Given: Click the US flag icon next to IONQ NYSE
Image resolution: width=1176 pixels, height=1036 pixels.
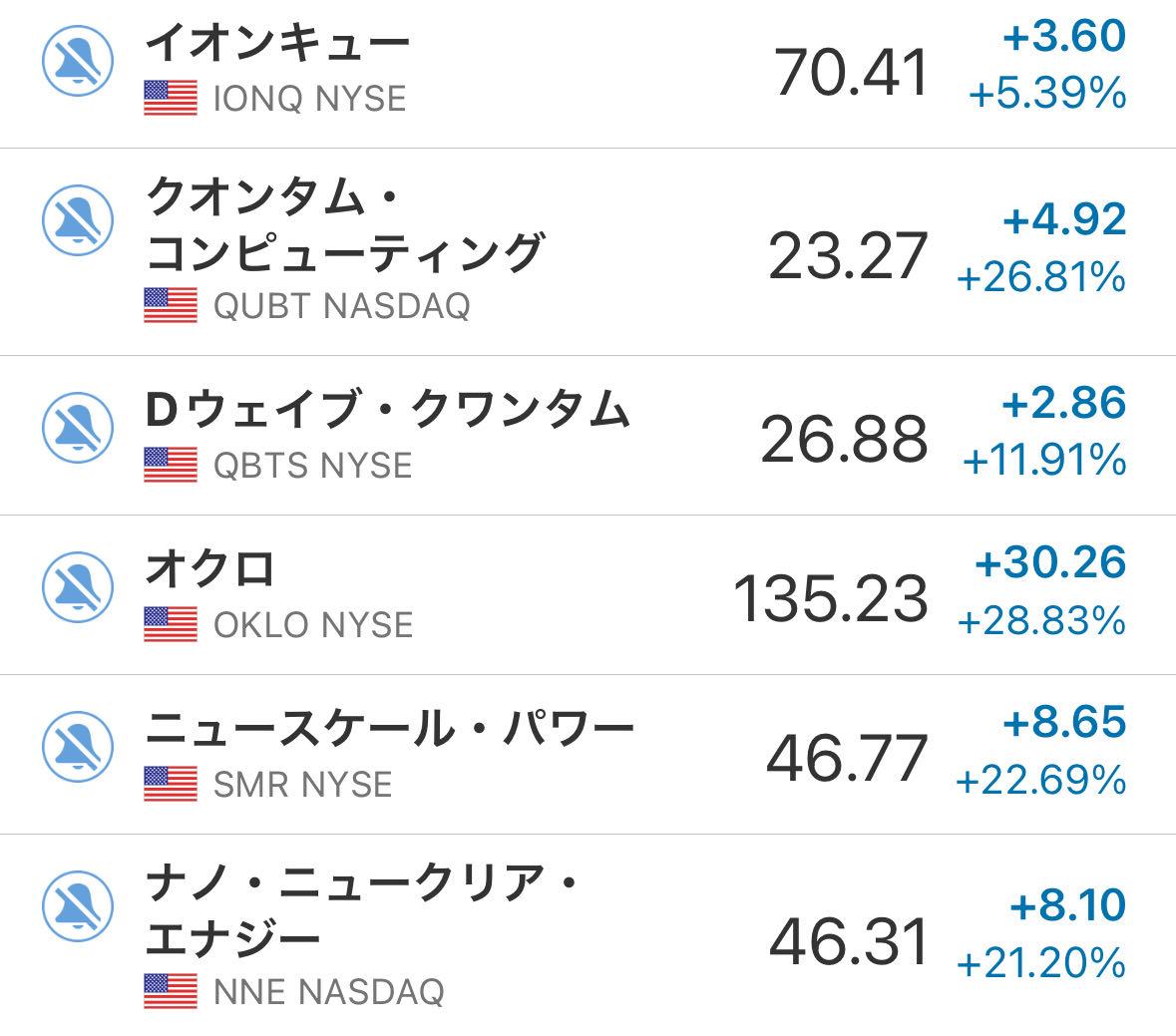Looking at the screenshot, I should pos(171,99).
